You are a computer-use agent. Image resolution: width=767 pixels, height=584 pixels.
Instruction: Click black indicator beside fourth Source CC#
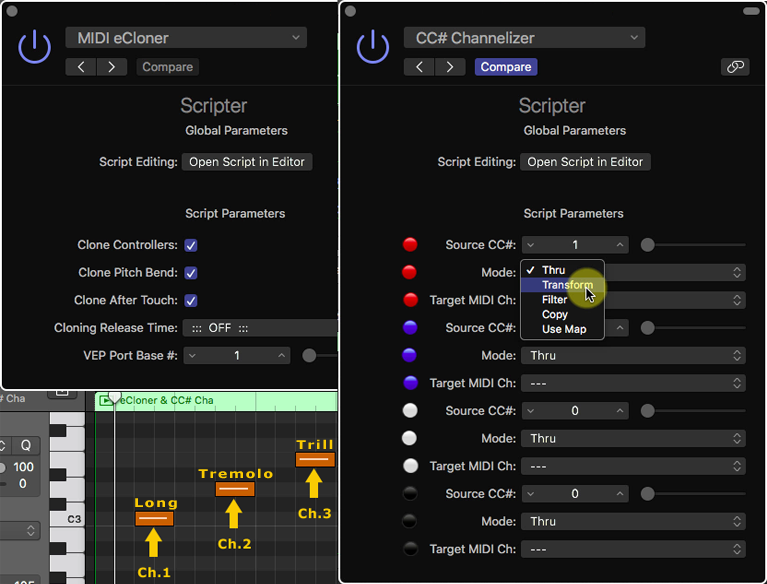point(410,494)
